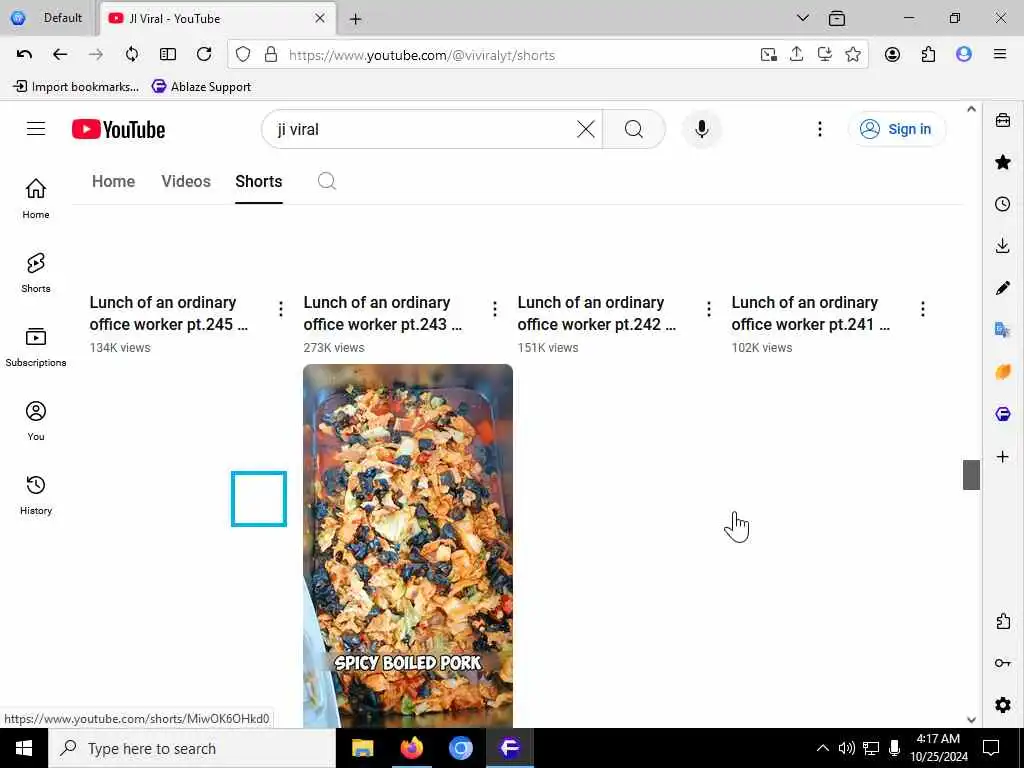
Task: Play the Spicy Boiled Pork short thumbnail
Action: click(408, 545)
